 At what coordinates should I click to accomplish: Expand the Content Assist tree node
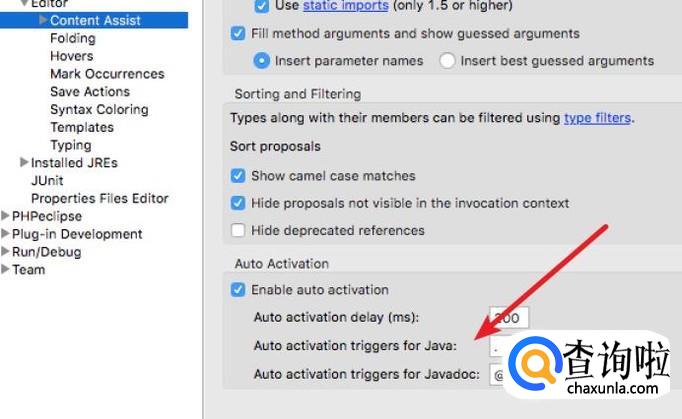click(43, 20)
